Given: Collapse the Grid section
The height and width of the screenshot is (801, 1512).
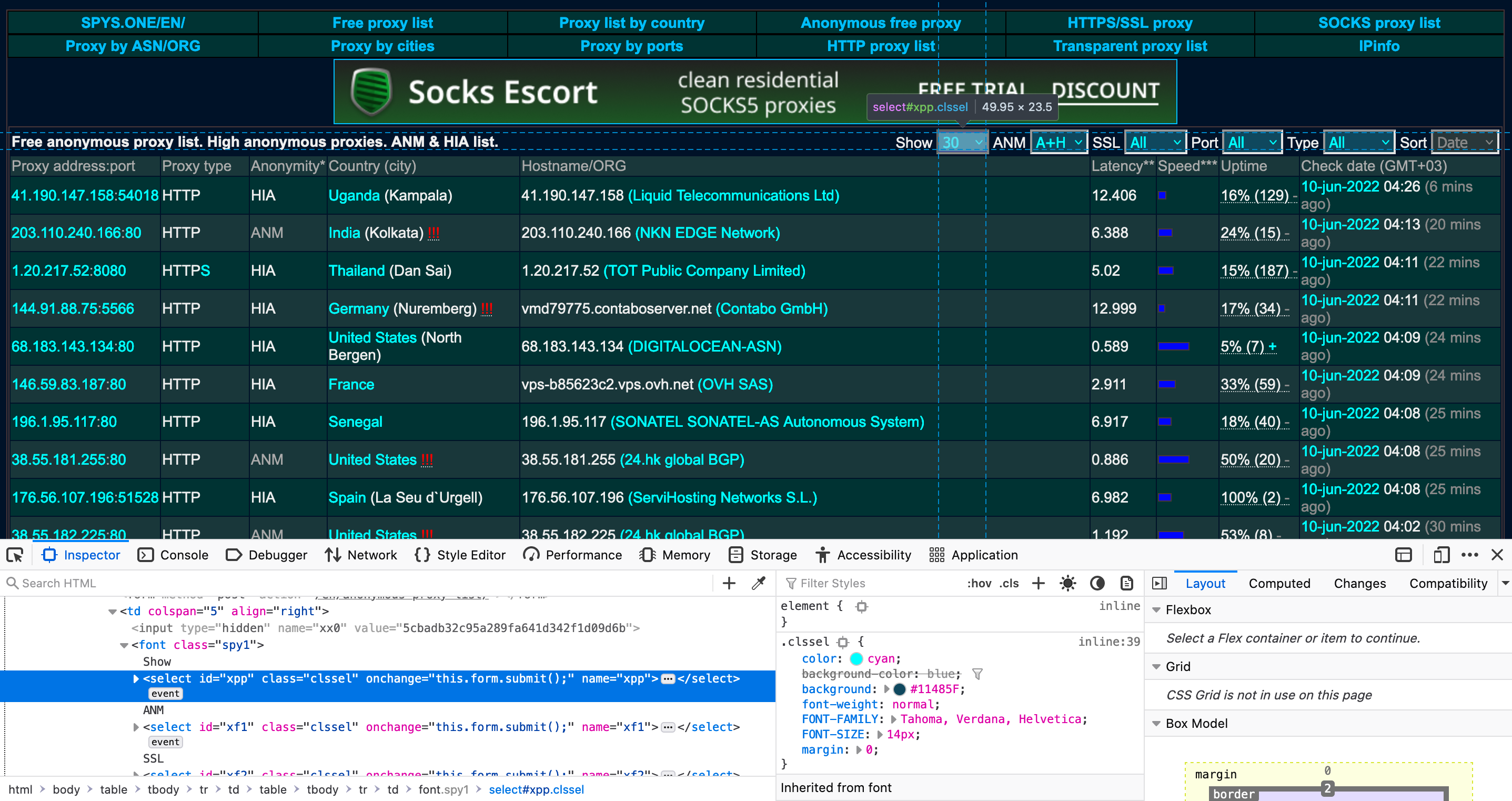Looking at the screenshot, I should tap(1156, 666).
